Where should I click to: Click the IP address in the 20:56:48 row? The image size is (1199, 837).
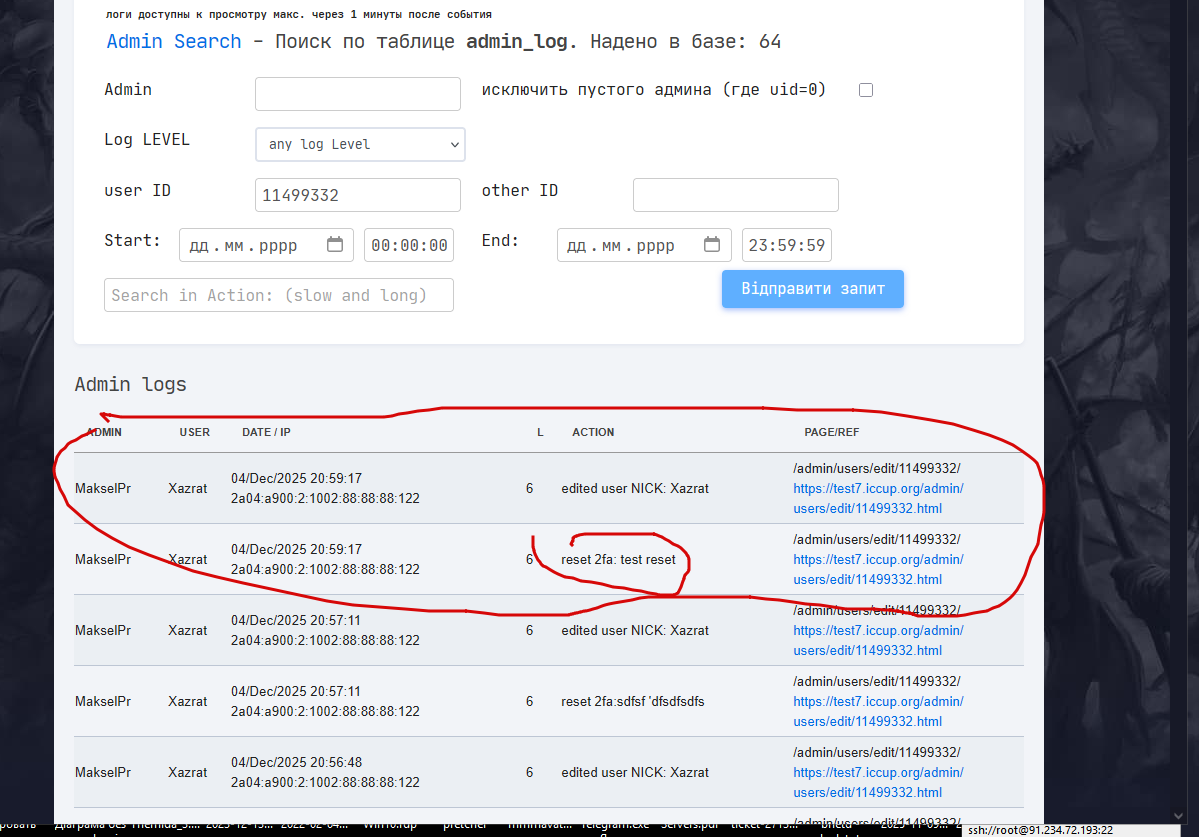[325, 782]
